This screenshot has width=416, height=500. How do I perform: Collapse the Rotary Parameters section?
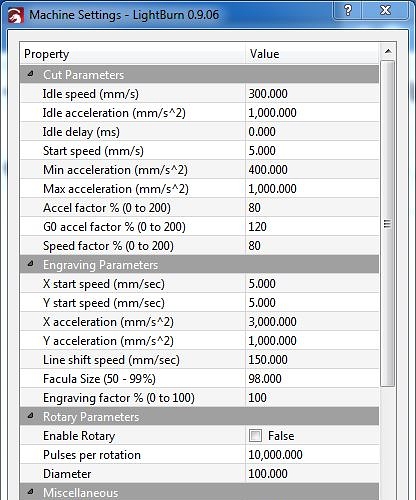click(30, 416)
